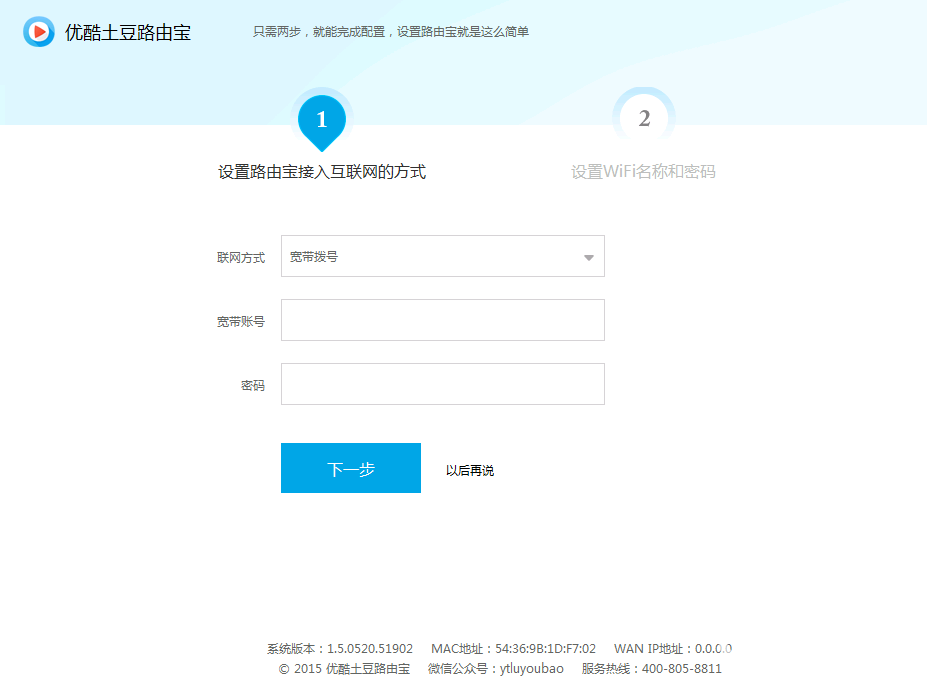Screen dimensions: 927x690
Task: Click the 联网方式 label
Action: click(241, 257)
